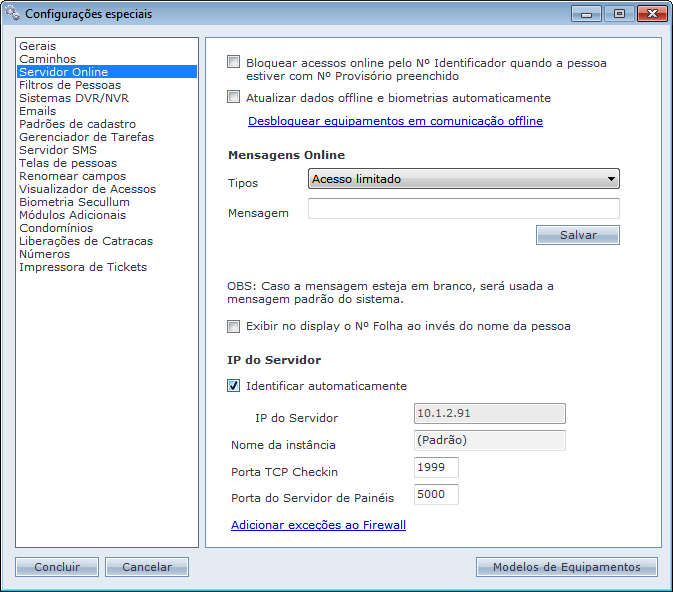Click Adicionar exceções ao Firewall link
The height and width of the screenshot is (592, 673).
click(318, 524)
